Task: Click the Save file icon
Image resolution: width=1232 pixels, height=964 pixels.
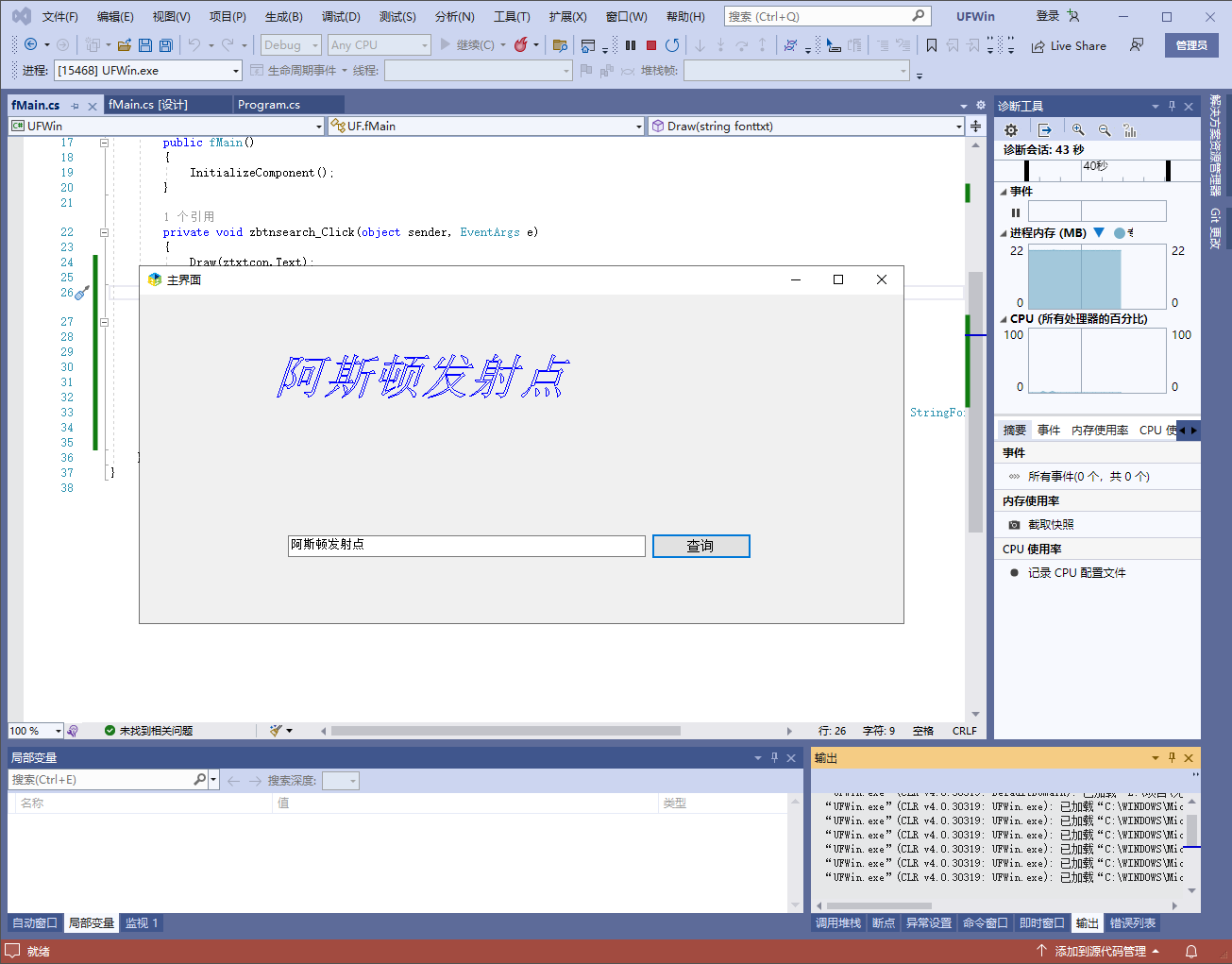Action: click(x=145, y=45)
